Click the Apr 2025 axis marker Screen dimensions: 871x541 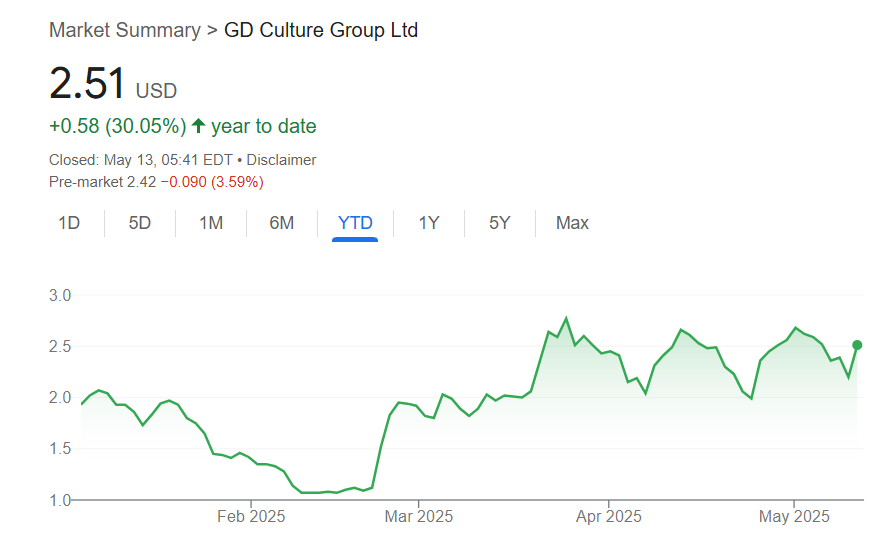coord(608,516)
